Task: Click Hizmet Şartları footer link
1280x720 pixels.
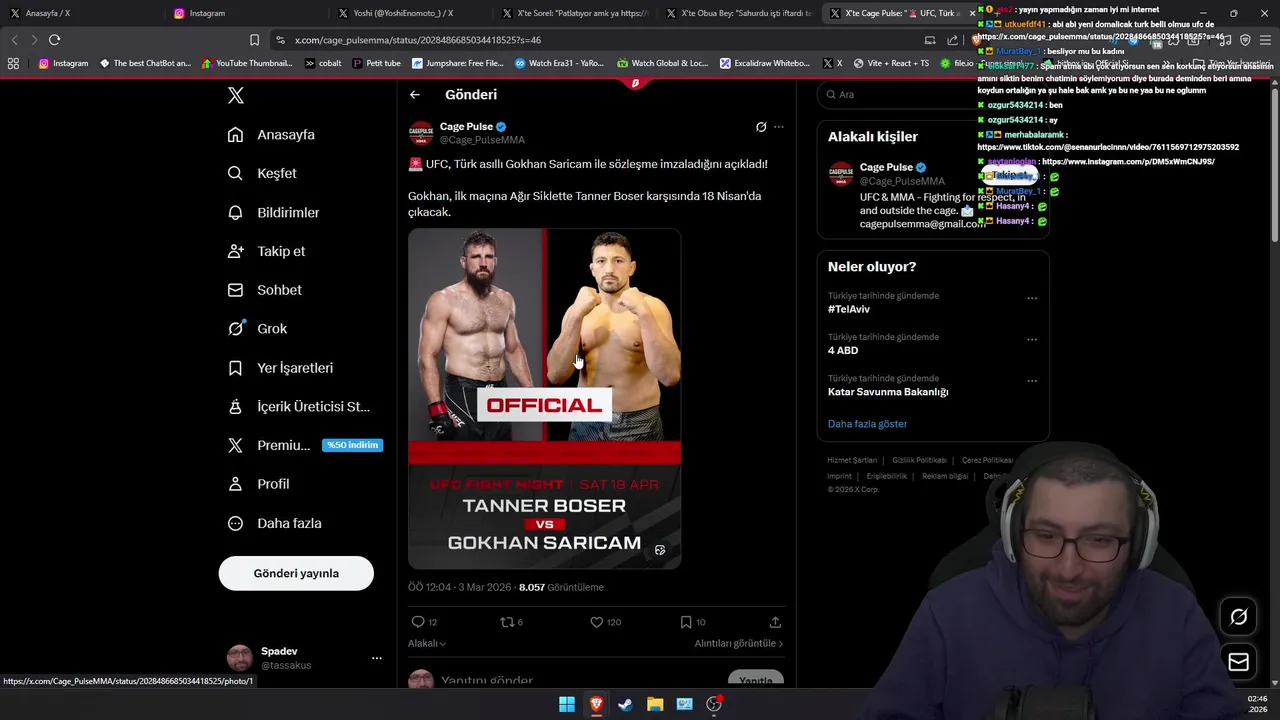Action: 852,460
